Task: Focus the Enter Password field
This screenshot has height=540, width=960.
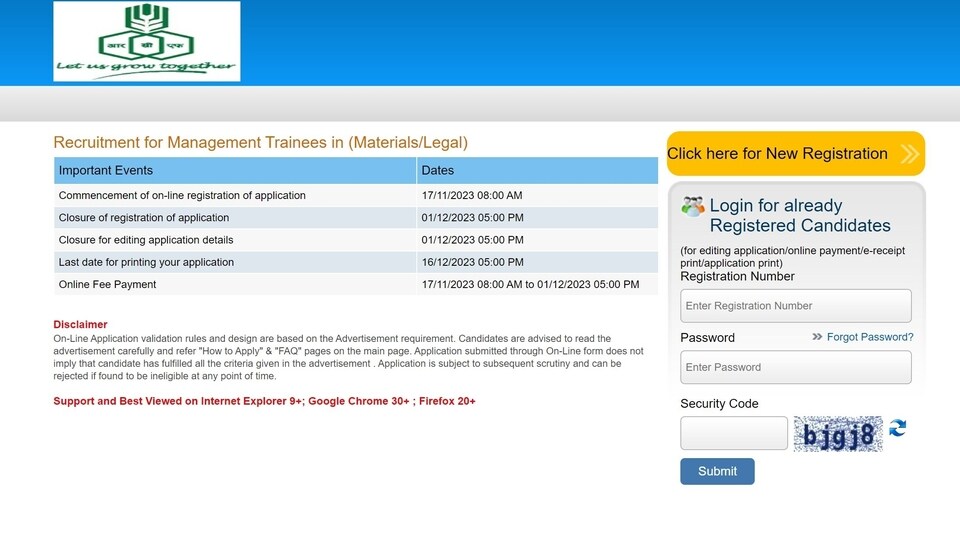Action: coord(795,367)
